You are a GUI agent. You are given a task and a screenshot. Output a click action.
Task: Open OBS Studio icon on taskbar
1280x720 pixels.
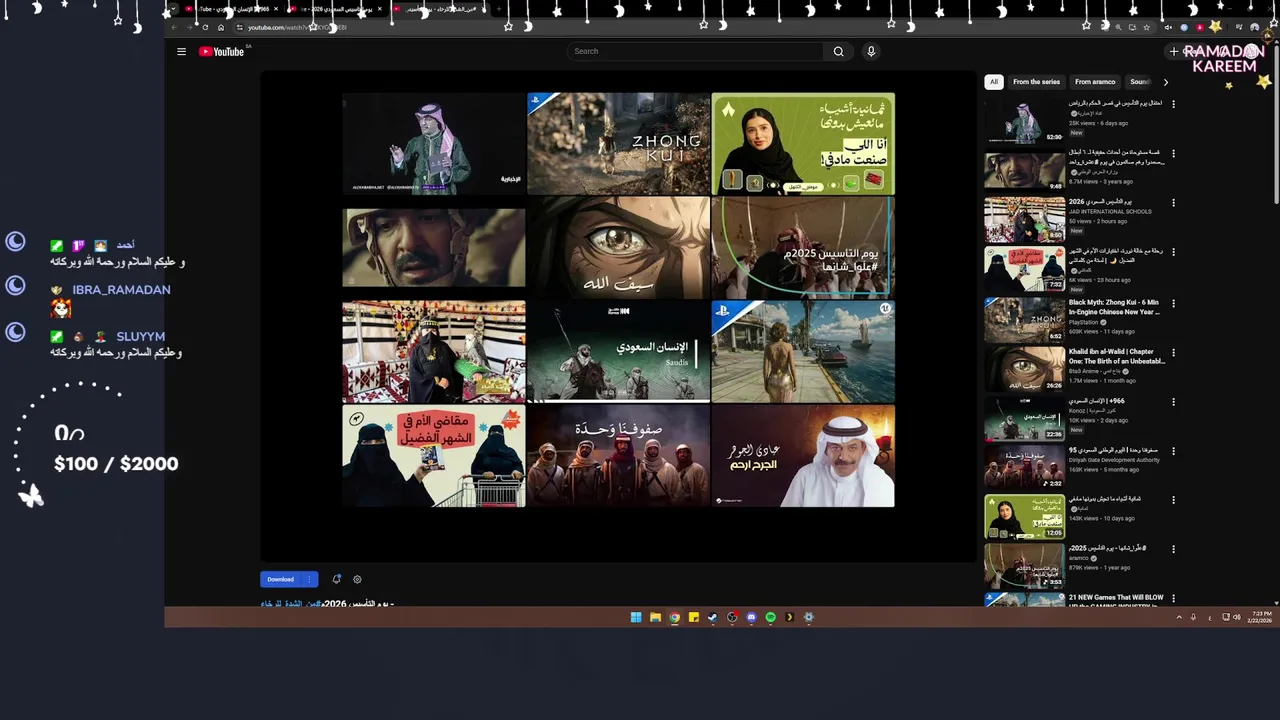tap(732, 617)
